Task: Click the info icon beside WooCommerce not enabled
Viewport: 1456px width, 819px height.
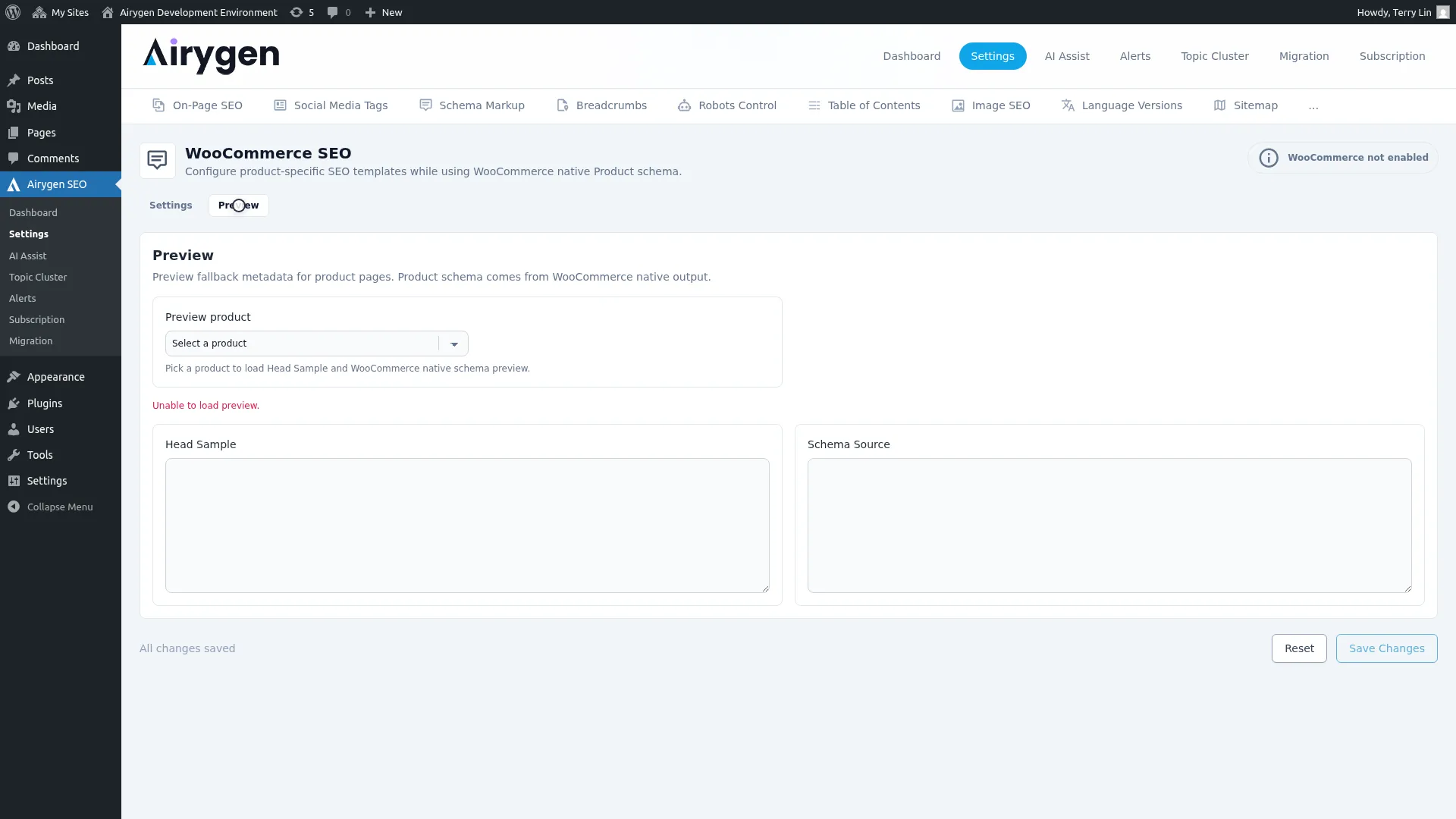Action: point(1269,158)
